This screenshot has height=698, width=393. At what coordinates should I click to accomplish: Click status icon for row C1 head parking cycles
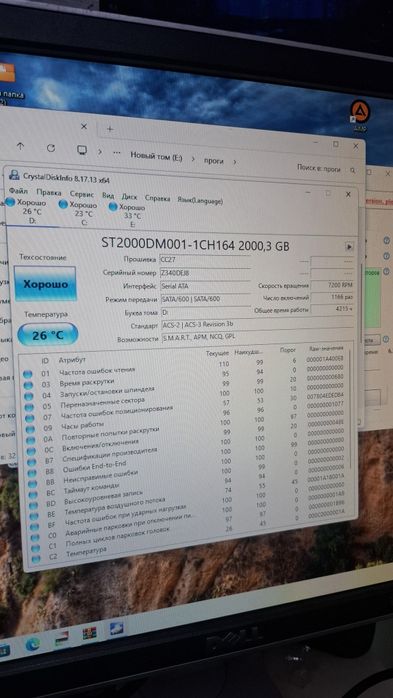[x=35, y=548]
